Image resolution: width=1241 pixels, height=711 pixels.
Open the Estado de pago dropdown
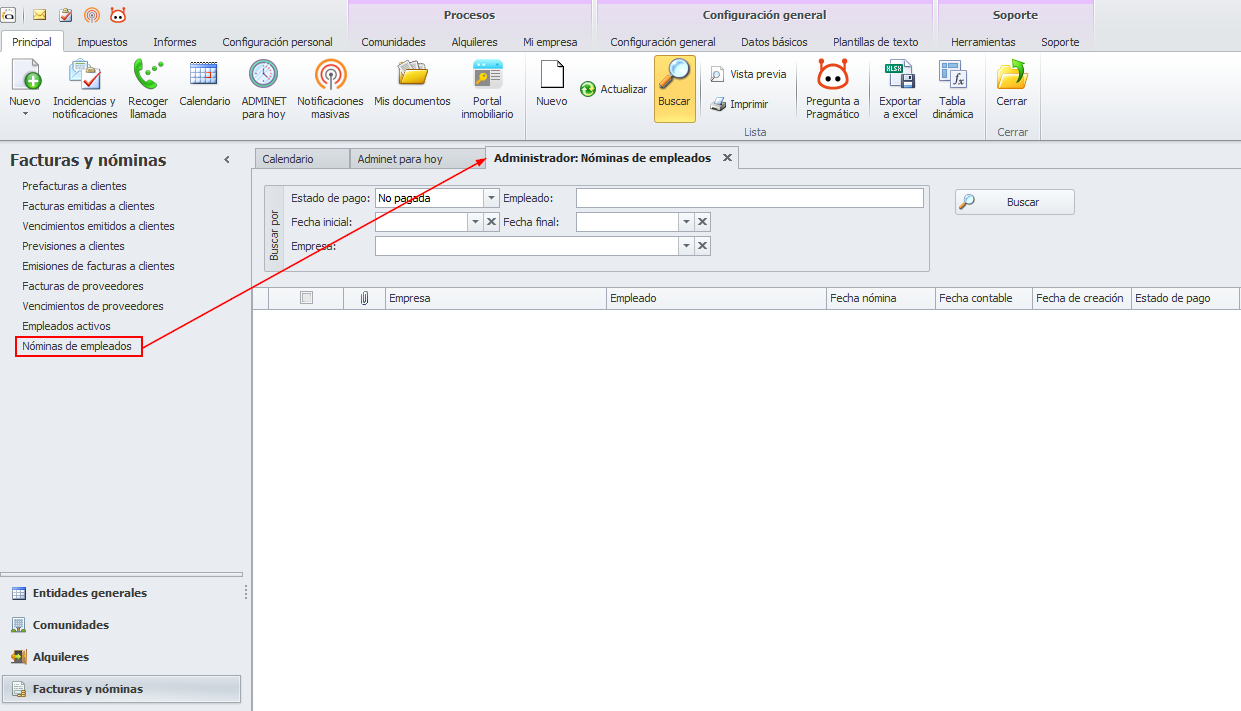click(x=491, y=198)
